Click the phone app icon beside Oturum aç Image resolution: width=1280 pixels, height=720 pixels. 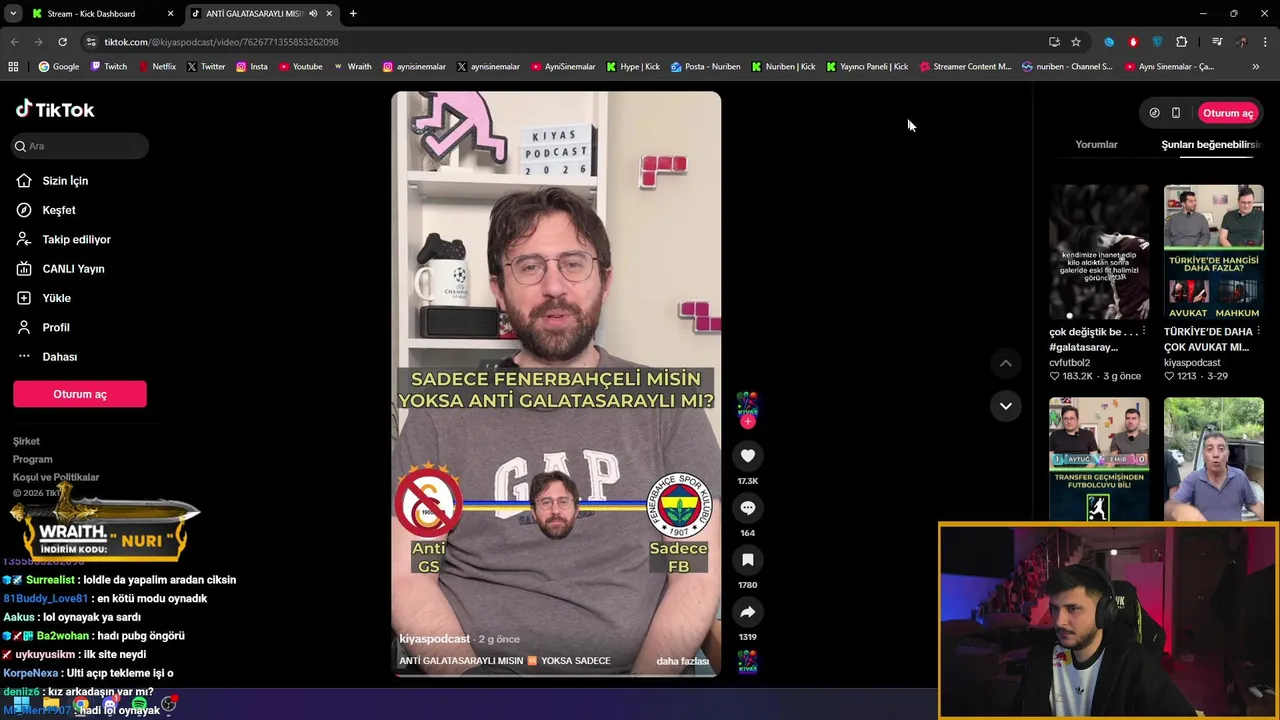(1176, 113)
